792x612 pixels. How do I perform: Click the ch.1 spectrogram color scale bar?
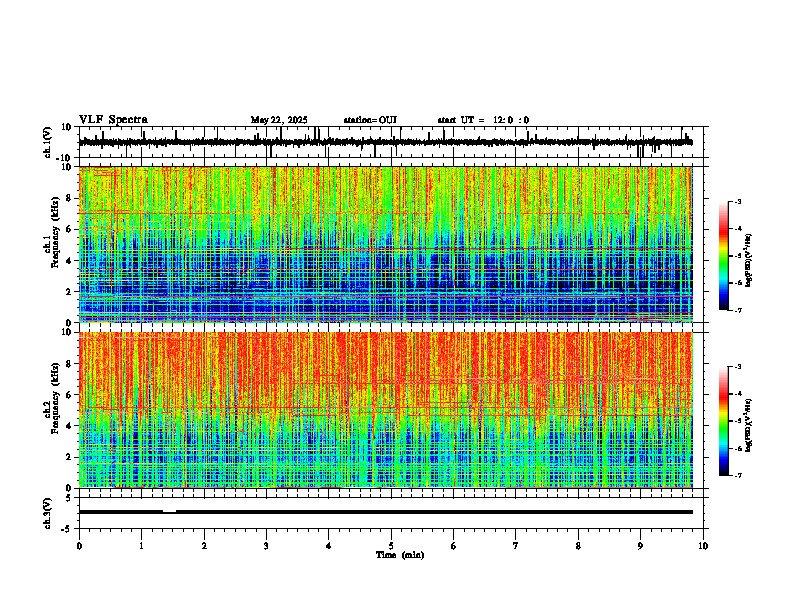click(x=724, y=256)
